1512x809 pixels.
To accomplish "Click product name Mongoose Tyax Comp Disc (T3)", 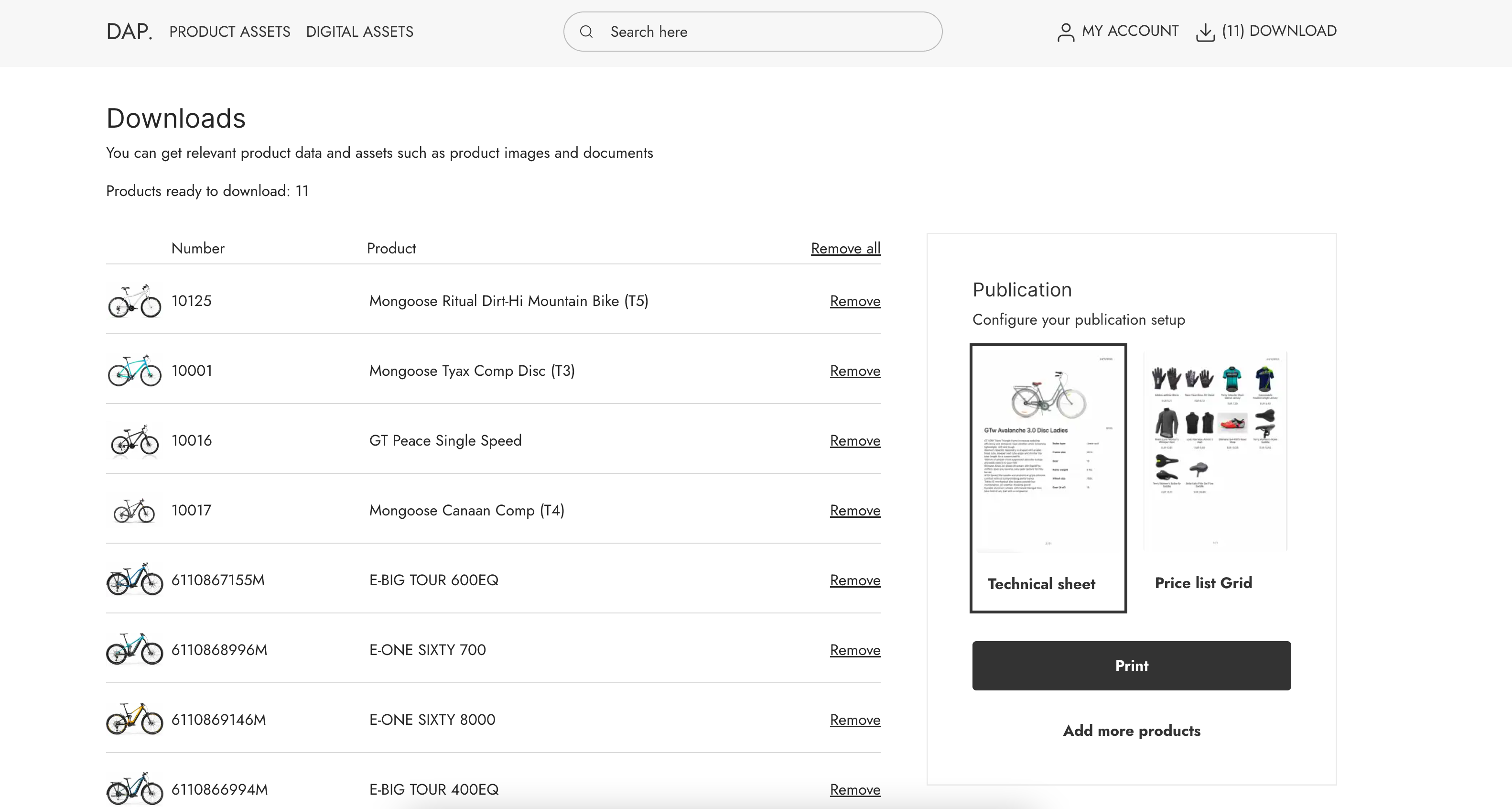I will 472,371.
